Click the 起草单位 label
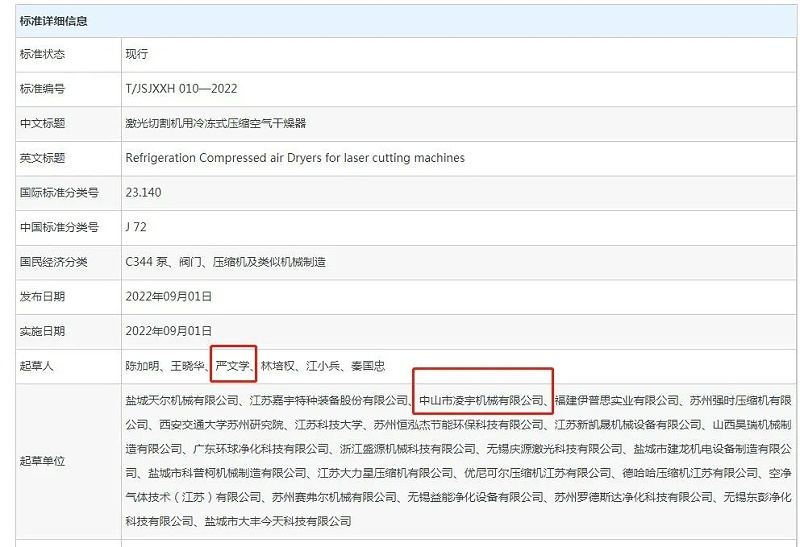Image resolution: width=800 pixels, height=547 pixels. [42, 461]
